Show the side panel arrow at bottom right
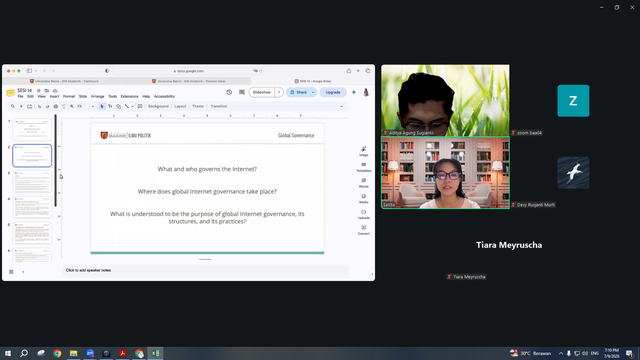 pos(372,274)
